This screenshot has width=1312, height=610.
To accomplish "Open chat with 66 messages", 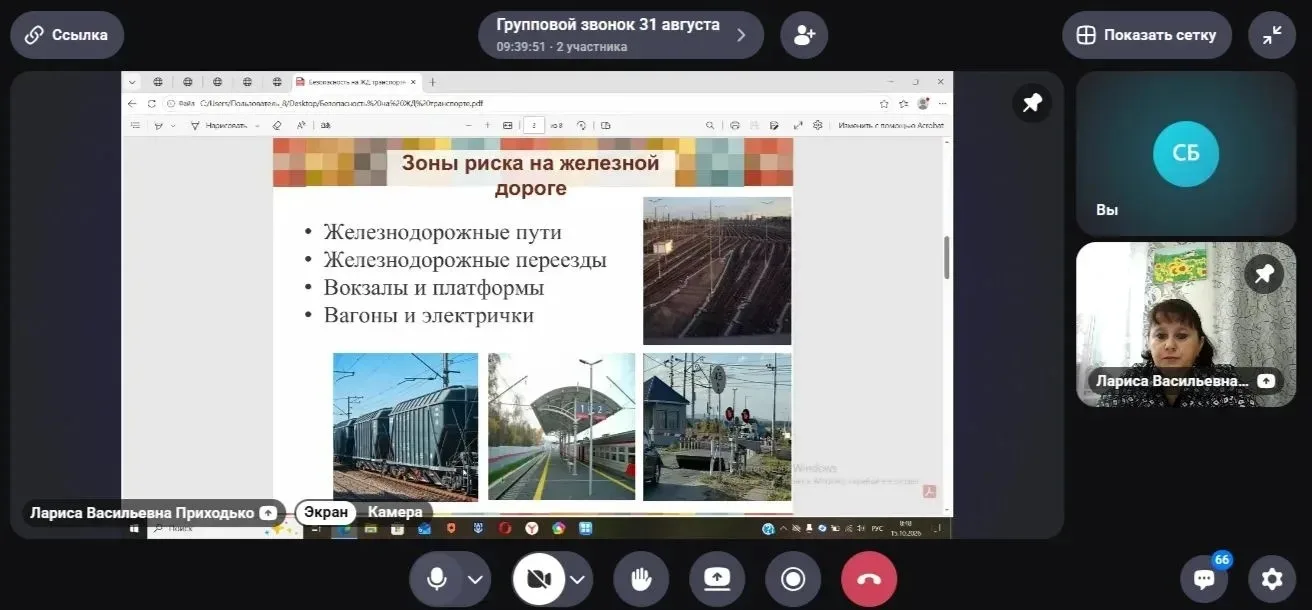I will coord(1204,579).
